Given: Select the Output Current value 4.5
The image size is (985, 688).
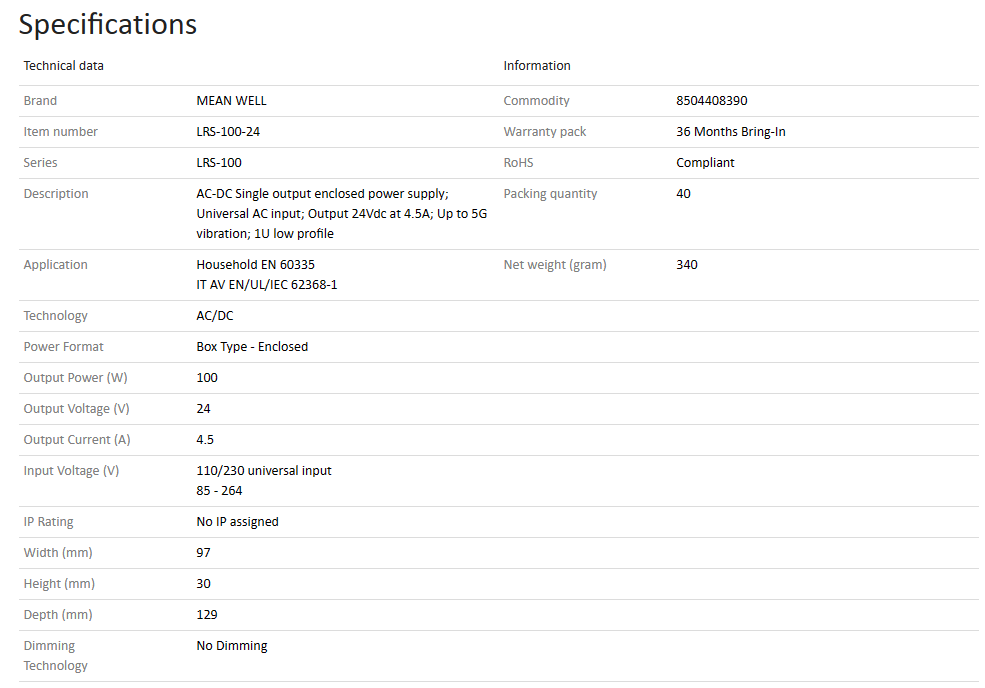Looking at the screenshot, I should click(205, 440).
